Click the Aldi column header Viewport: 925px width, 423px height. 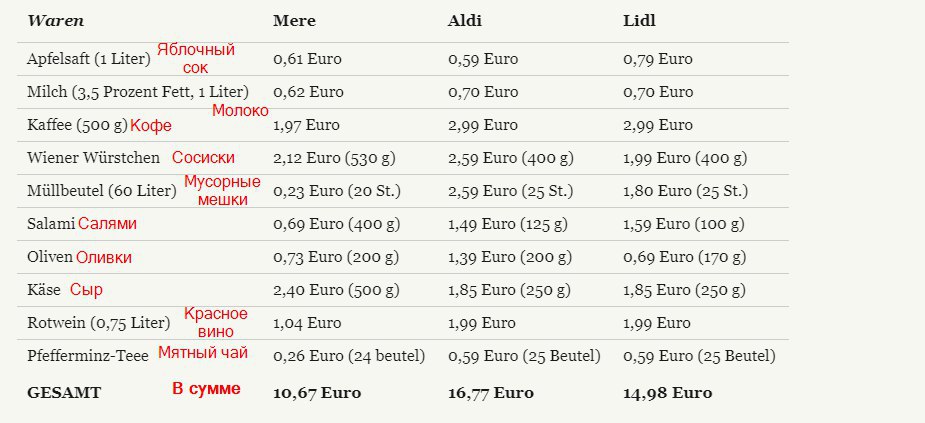(465, 21)
